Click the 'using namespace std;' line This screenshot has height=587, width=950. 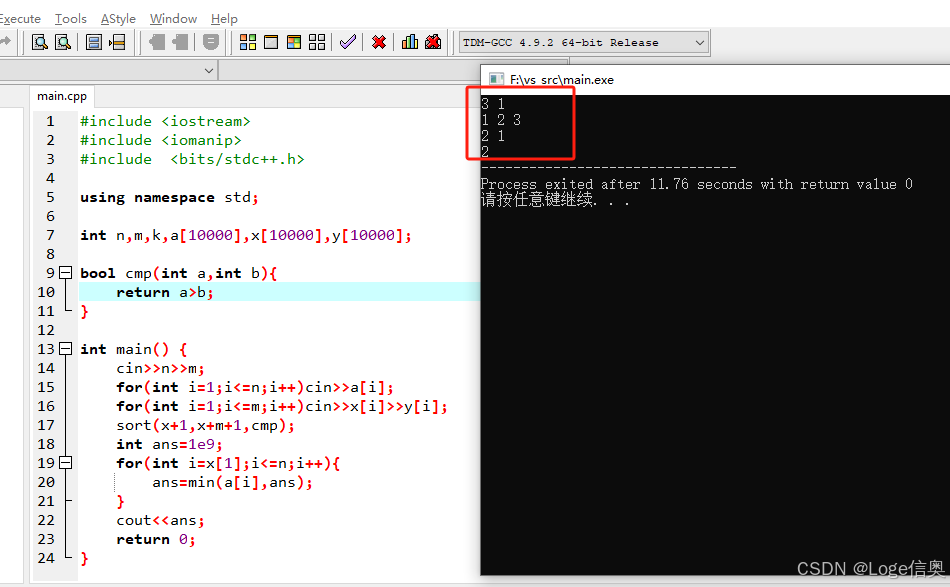(x=169, y=197)
